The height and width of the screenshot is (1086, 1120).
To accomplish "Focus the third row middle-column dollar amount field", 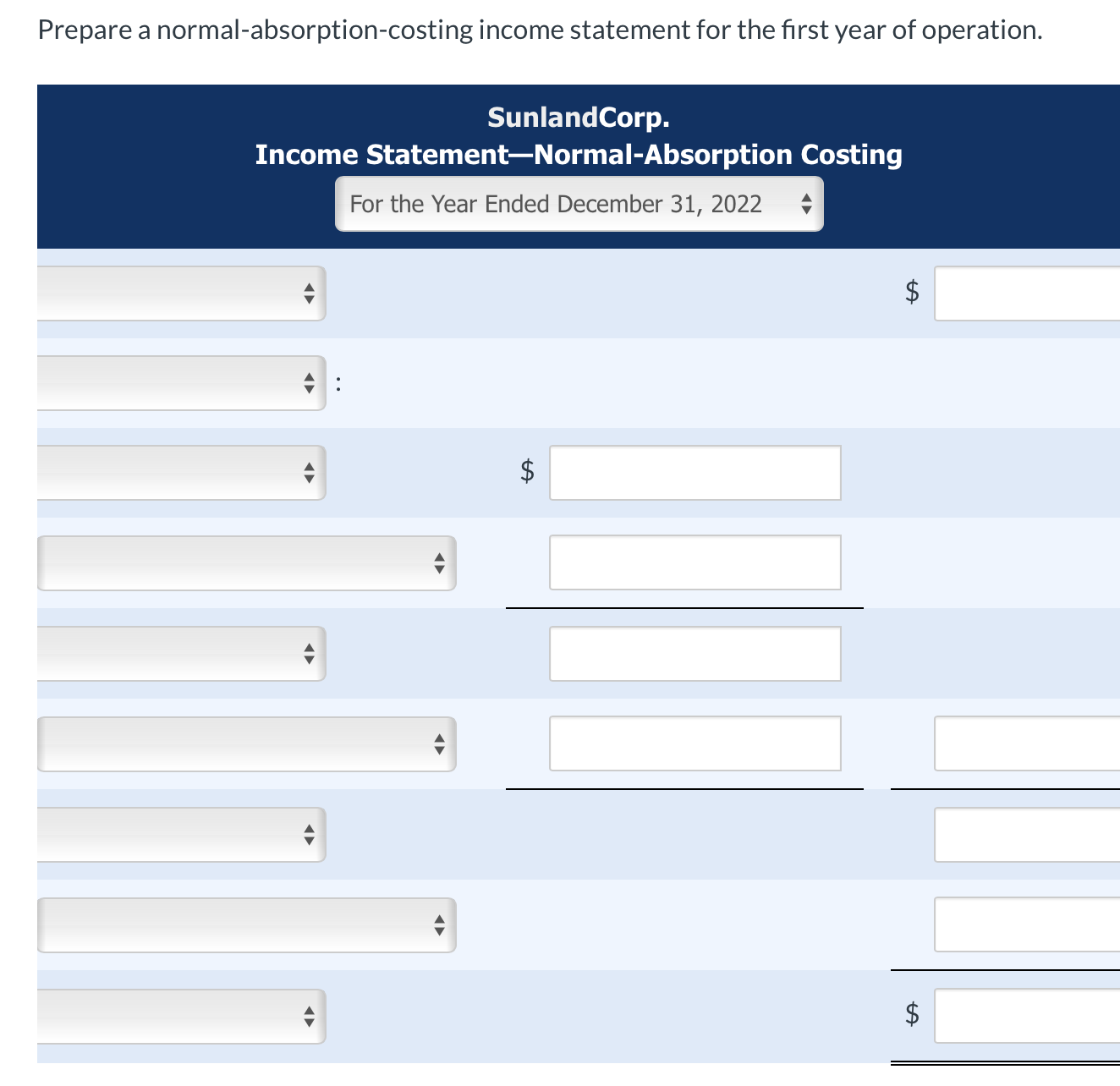I will click(x=695, y=473).
